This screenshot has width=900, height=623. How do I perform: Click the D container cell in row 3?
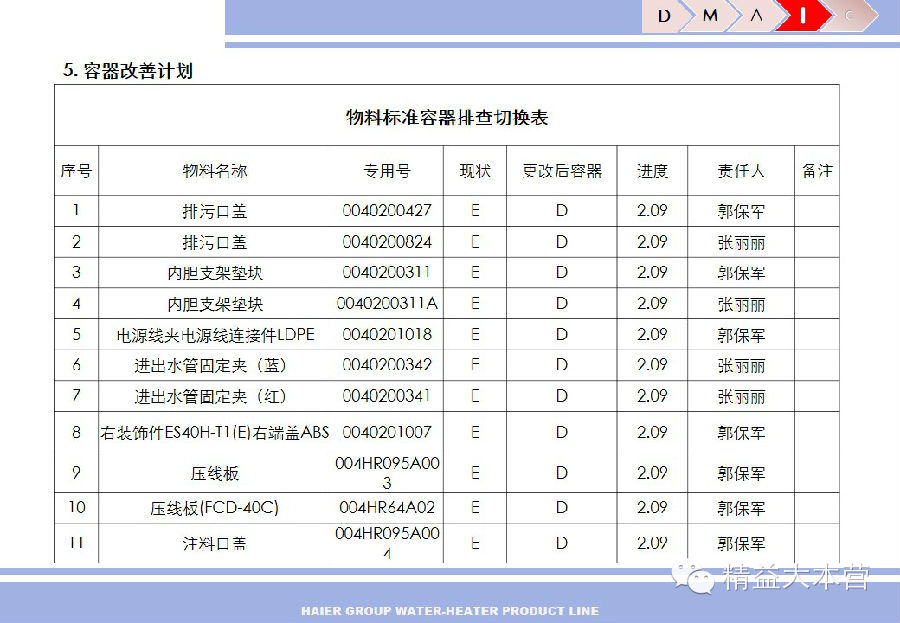561,272
